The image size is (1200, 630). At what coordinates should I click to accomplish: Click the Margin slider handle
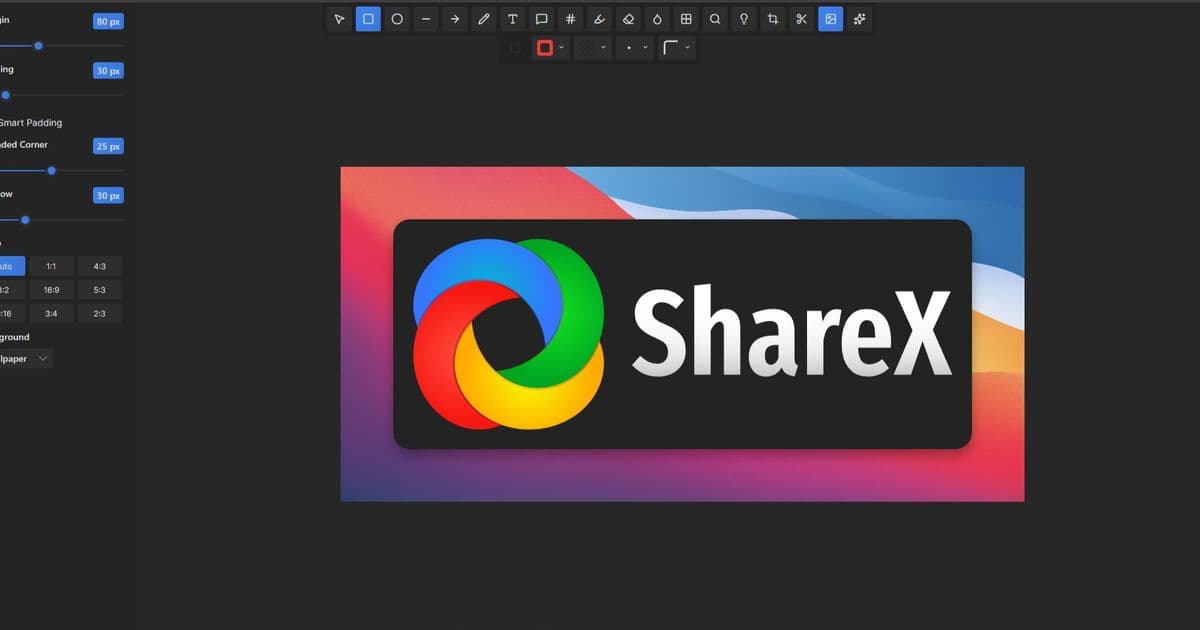tap(38, 45)
